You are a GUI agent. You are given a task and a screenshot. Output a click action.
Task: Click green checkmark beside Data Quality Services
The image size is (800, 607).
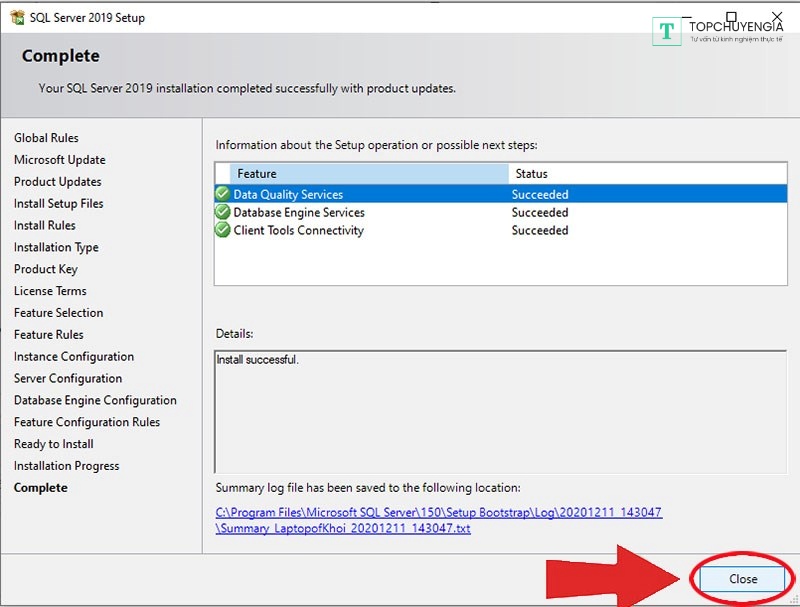point(222,194)
